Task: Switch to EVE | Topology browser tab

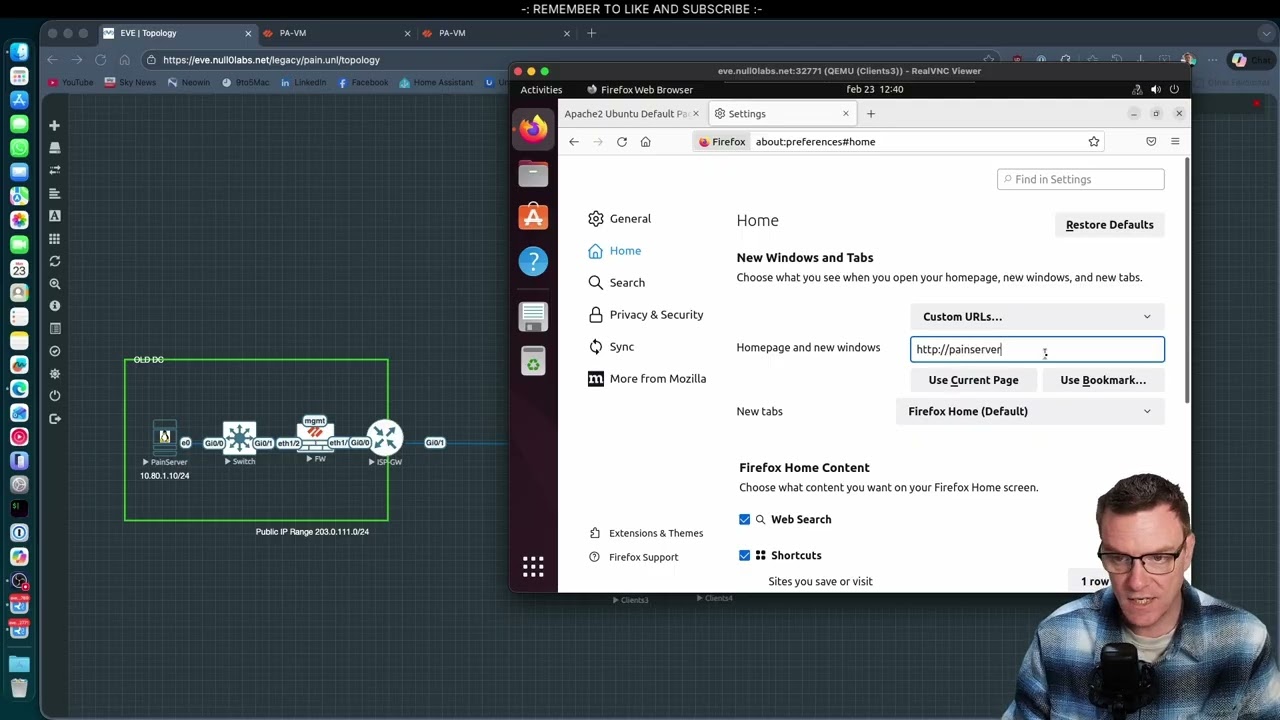Action: pos(175,33)
